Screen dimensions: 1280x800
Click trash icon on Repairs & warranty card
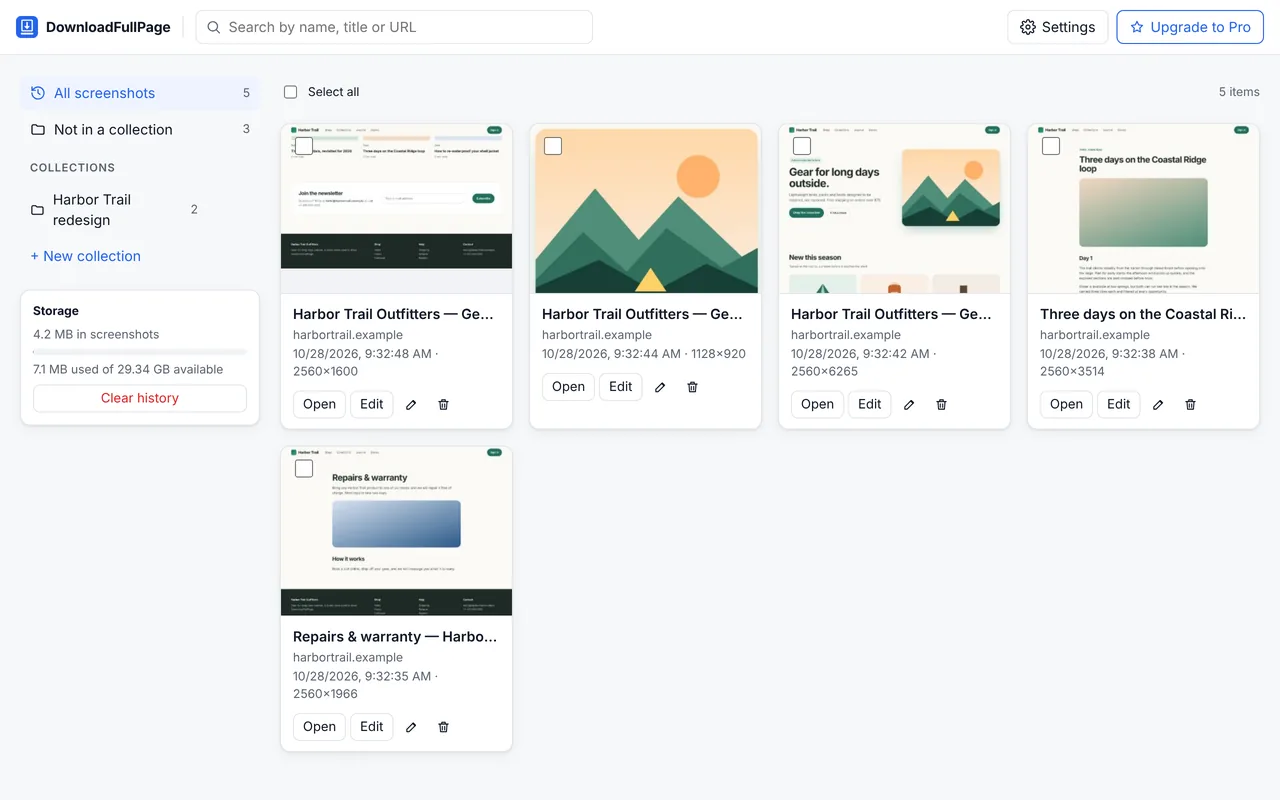444,727
